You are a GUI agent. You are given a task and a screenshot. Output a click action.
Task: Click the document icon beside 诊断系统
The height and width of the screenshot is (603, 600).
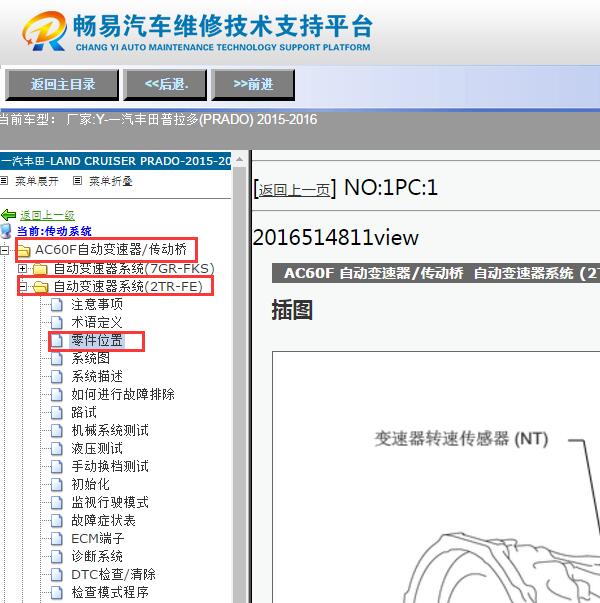click(x=57, y=557)
